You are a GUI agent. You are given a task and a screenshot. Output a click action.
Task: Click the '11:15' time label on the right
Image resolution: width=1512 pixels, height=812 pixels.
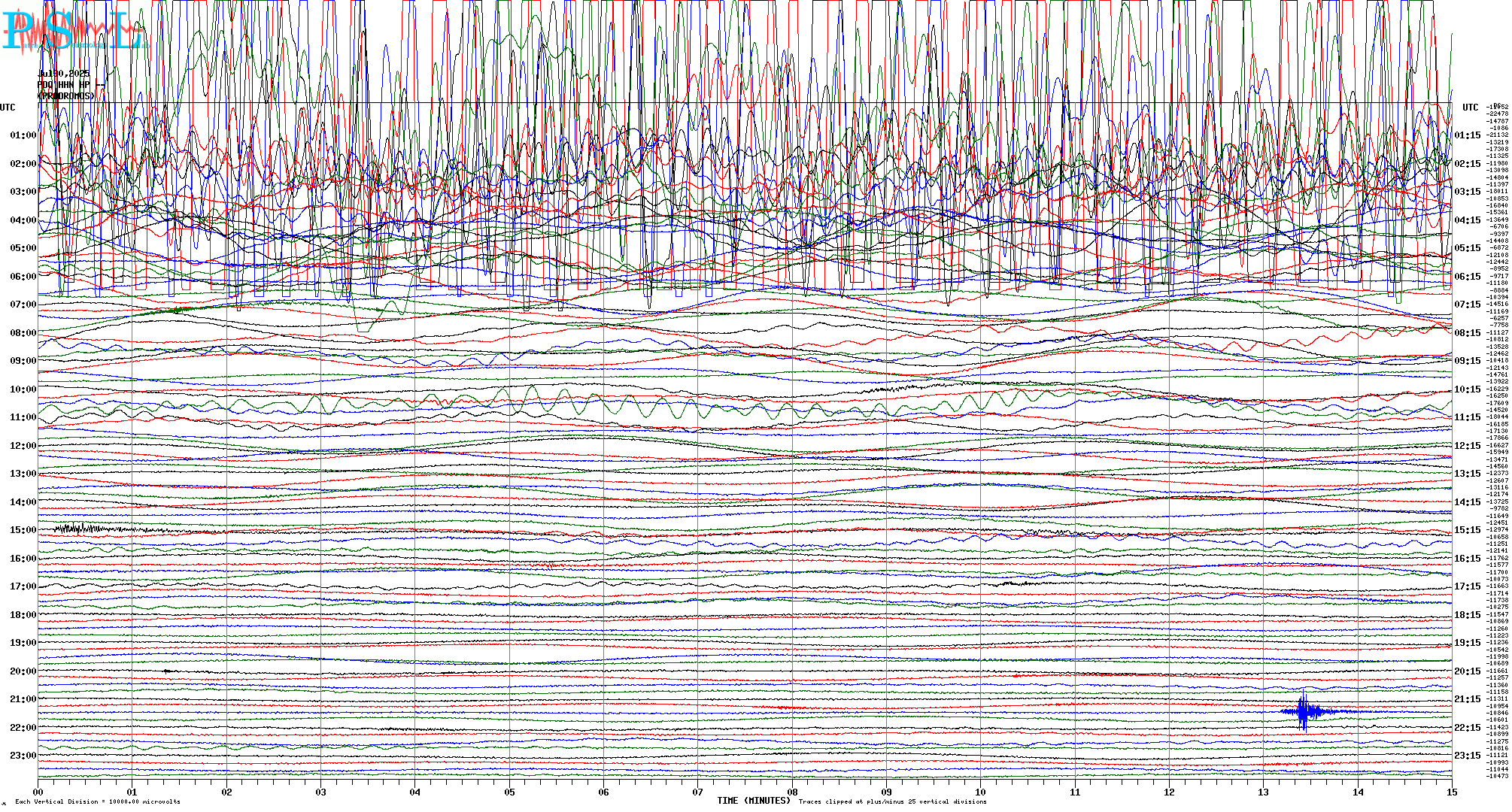coord(1468,417)
